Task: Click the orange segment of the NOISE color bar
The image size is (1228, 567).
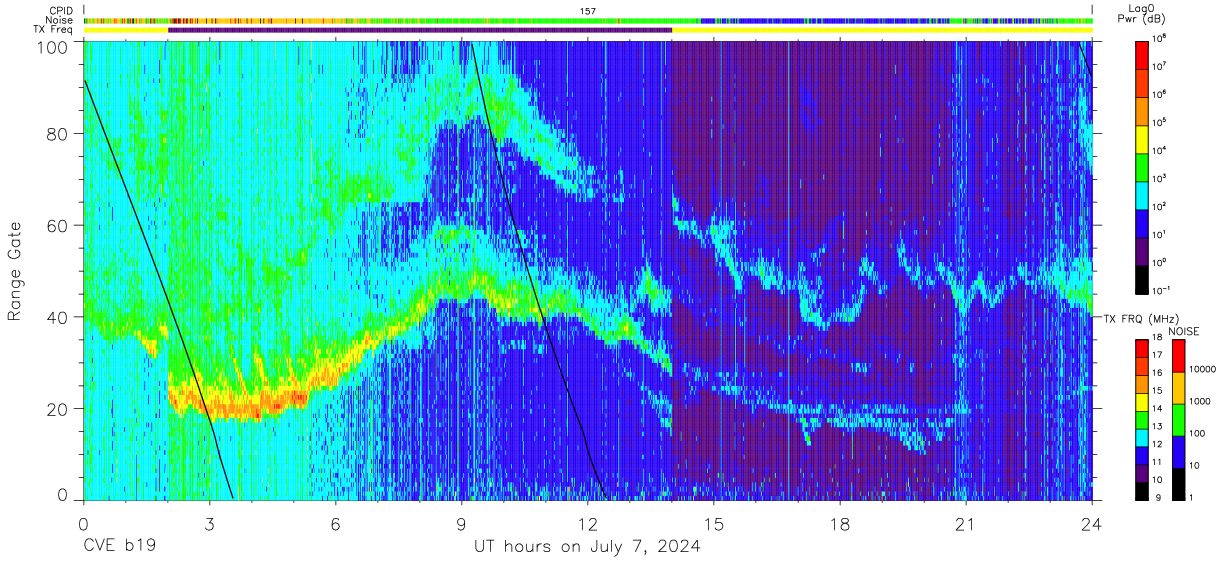Action: (x=1178, y=386)
